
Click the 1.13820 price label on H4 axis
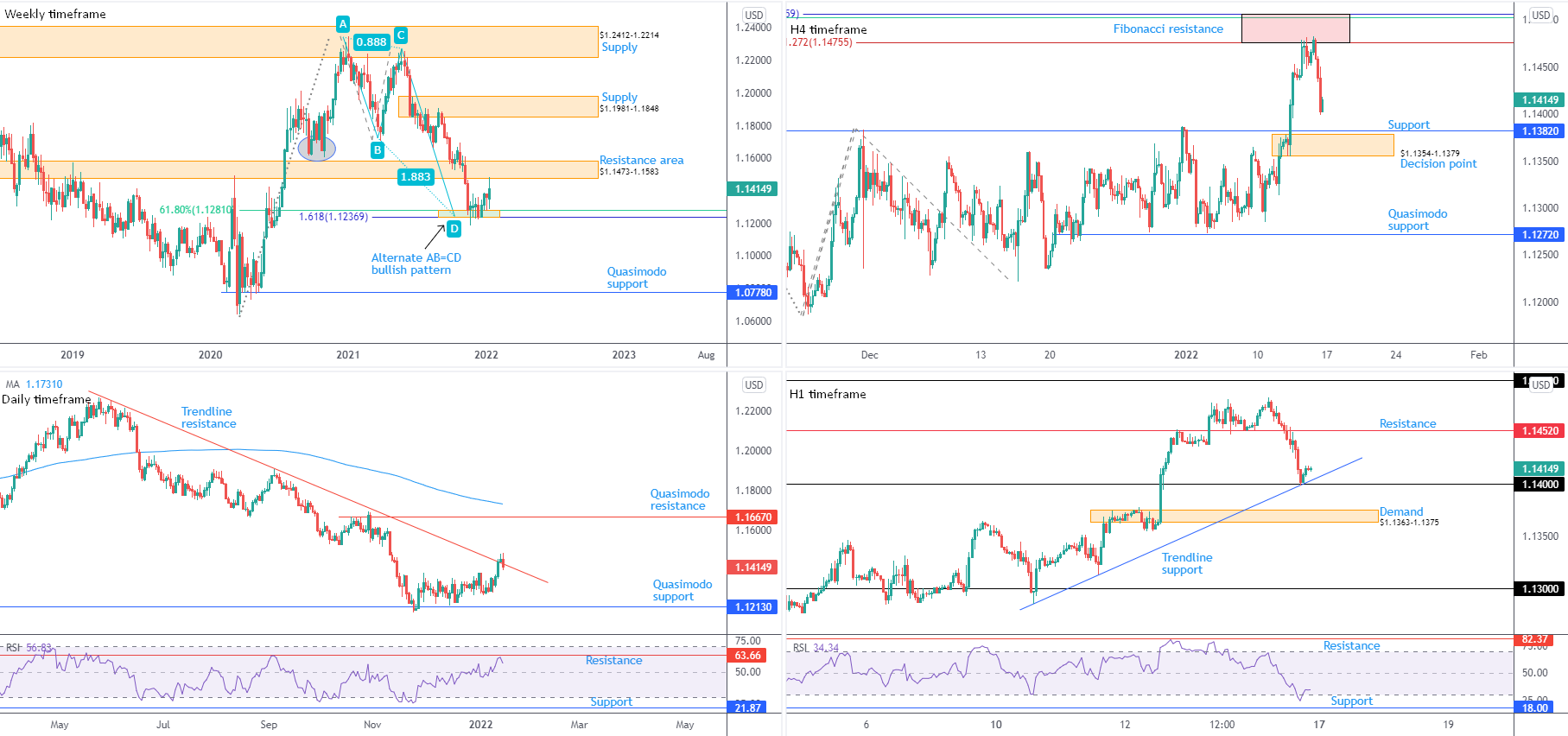click(x=1540, y=131)
